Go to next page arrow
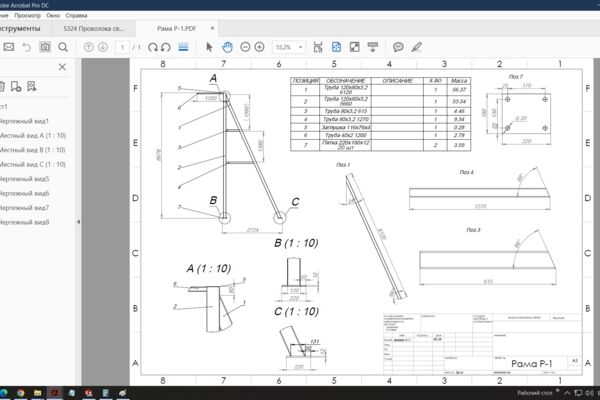 (x=103, y=47)
